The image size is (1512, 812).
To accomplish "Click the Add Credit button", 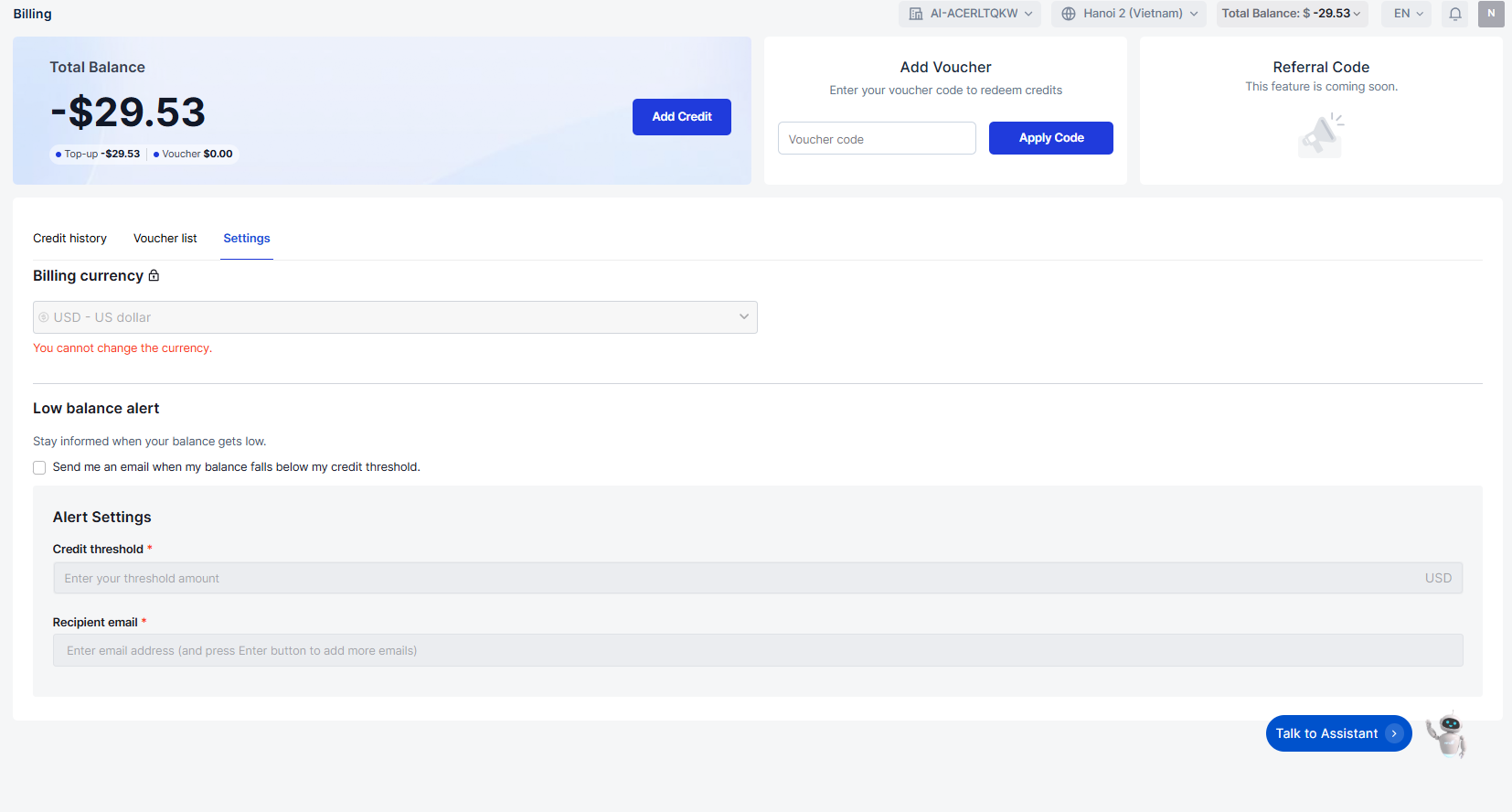I will click(681, 117).
